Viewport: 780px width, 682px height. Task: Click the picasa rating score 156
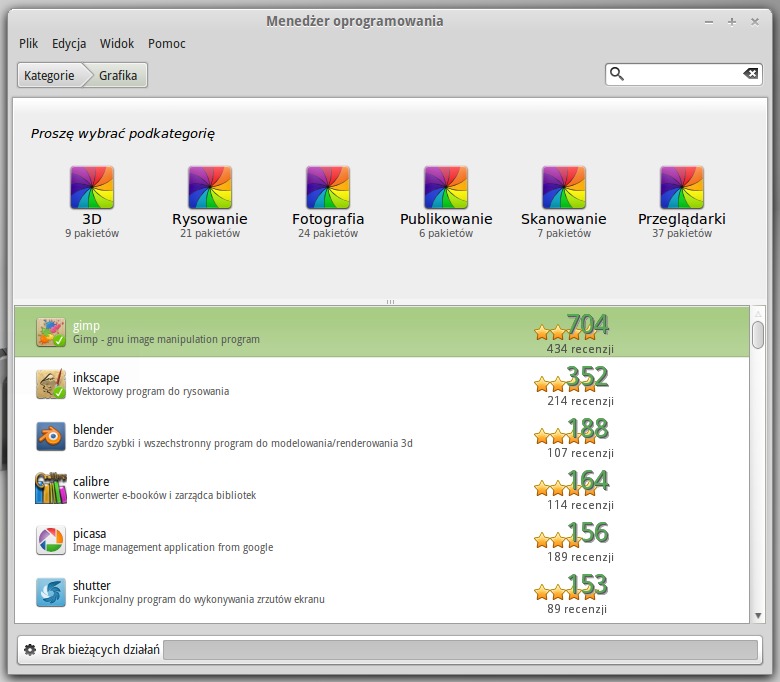[587, 533]
